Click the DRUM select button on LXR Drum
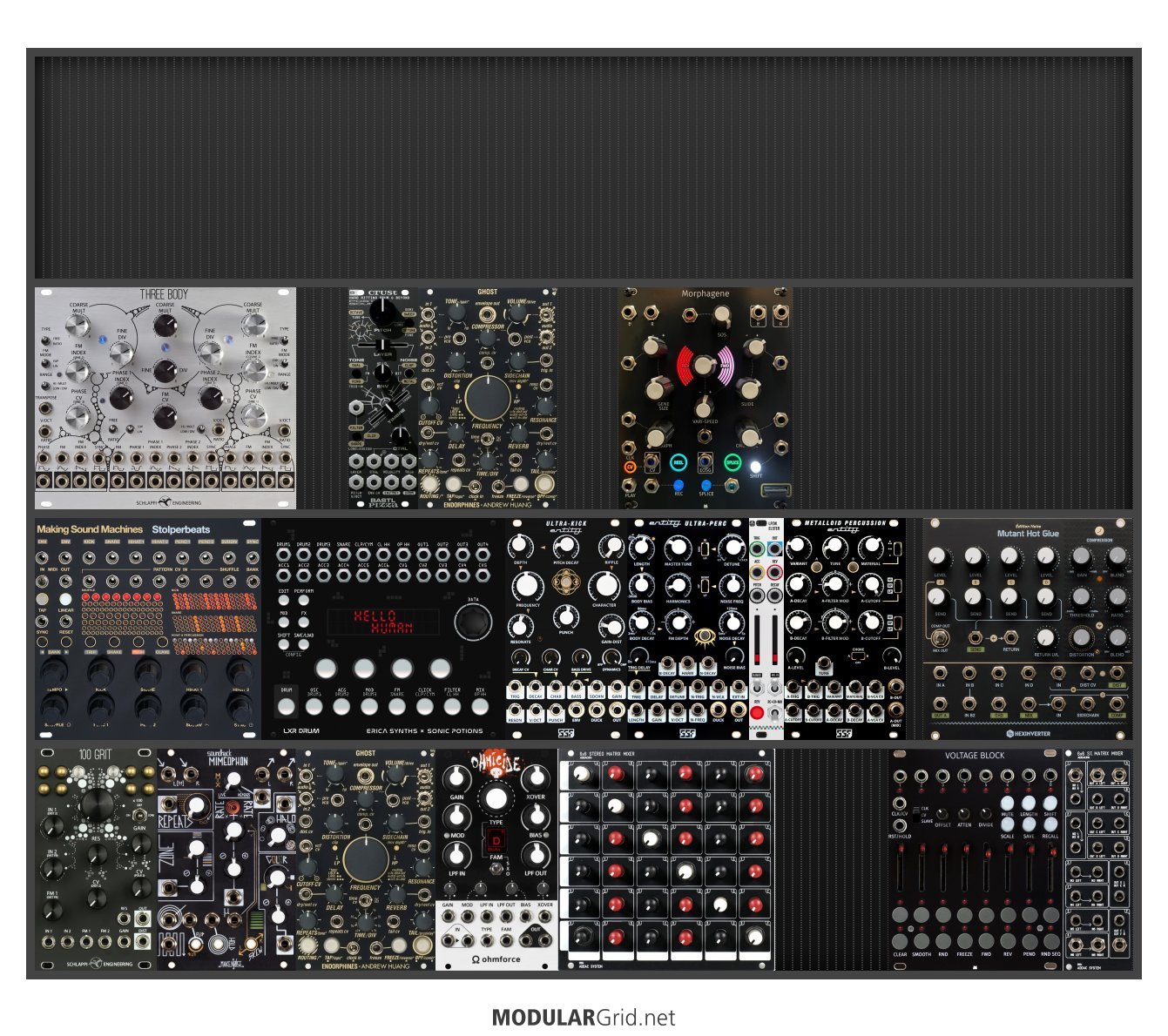Image resolution: width=1168 pixels, height=1036 pixels. pos(286,706)
